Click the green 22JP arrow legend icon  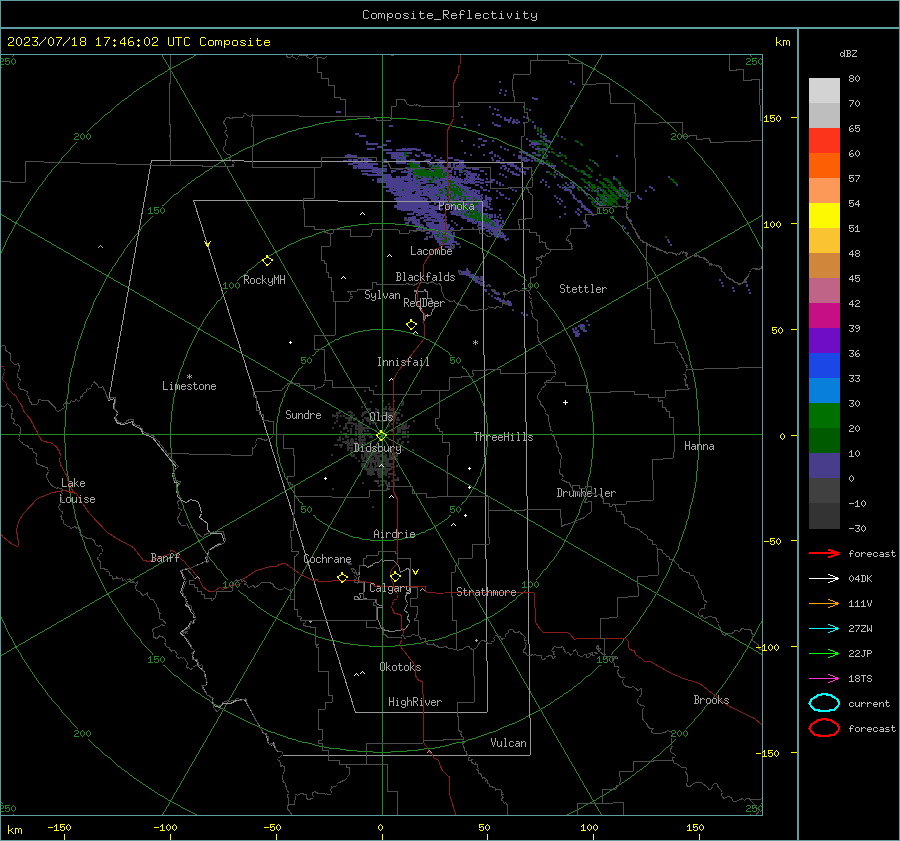tap(824, 653)
